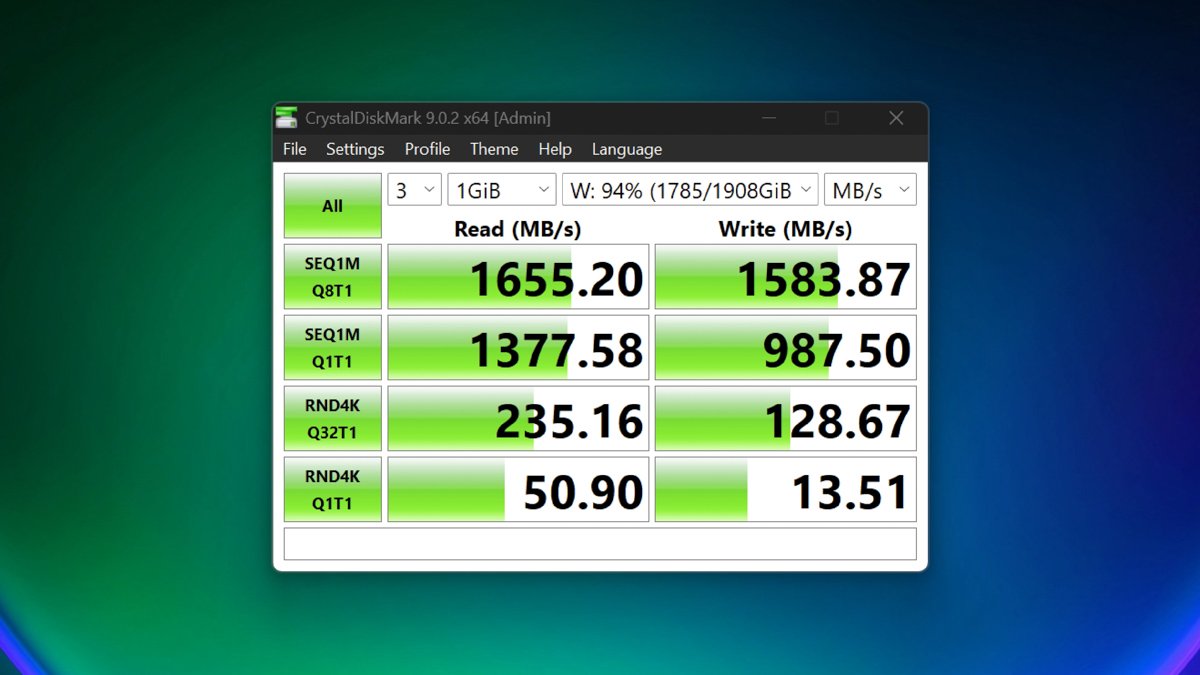Image resolution: width=1200 pixels, height=675 pixels.
Task: Click the empty comment field at bottom
Action: click(x=600, y=544)
